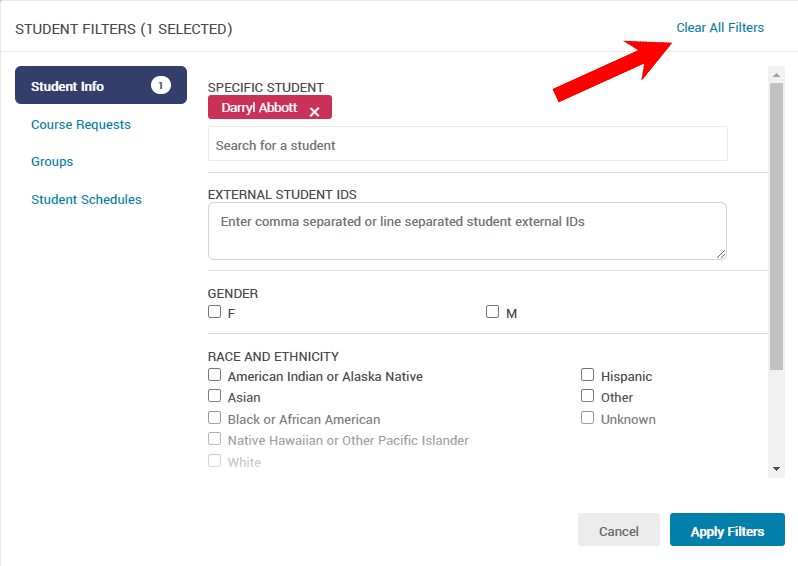Enable the American Indian or Alaska Native checkbox
Viewport: 798px width, 566px height.
click(215, 376)
